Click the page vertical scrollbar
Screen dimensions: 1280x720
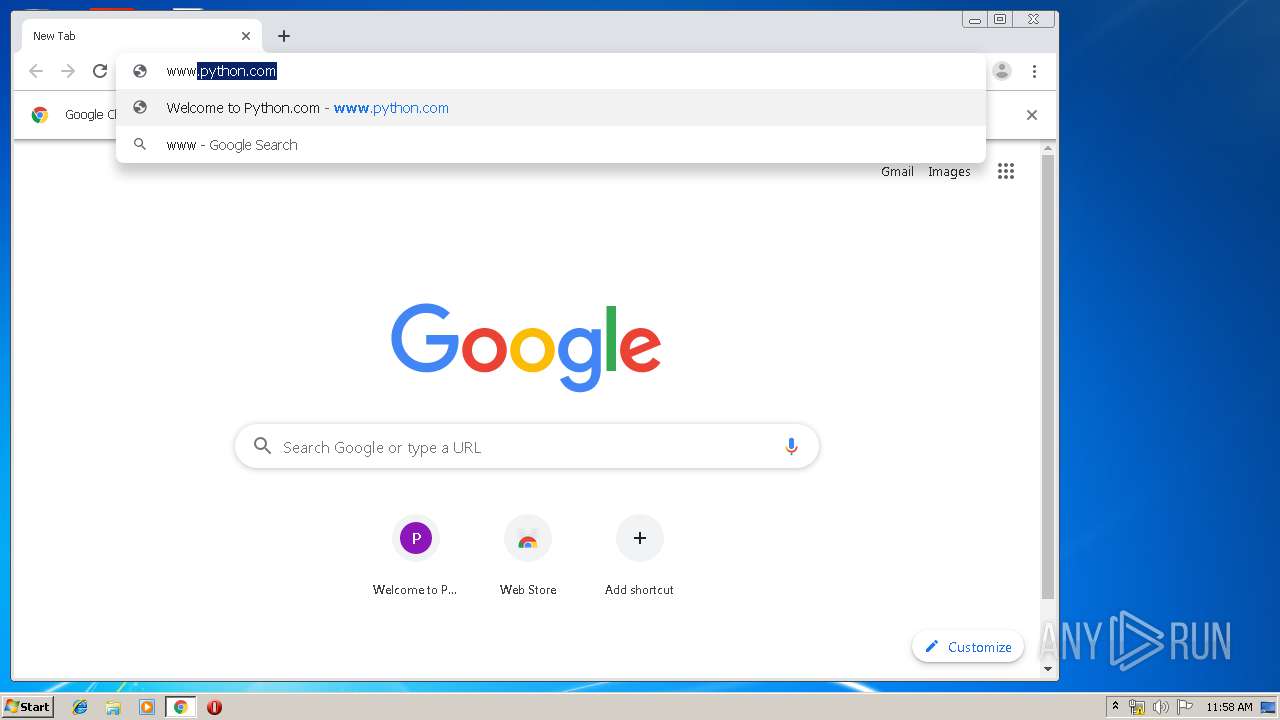tap(1048, 378)
